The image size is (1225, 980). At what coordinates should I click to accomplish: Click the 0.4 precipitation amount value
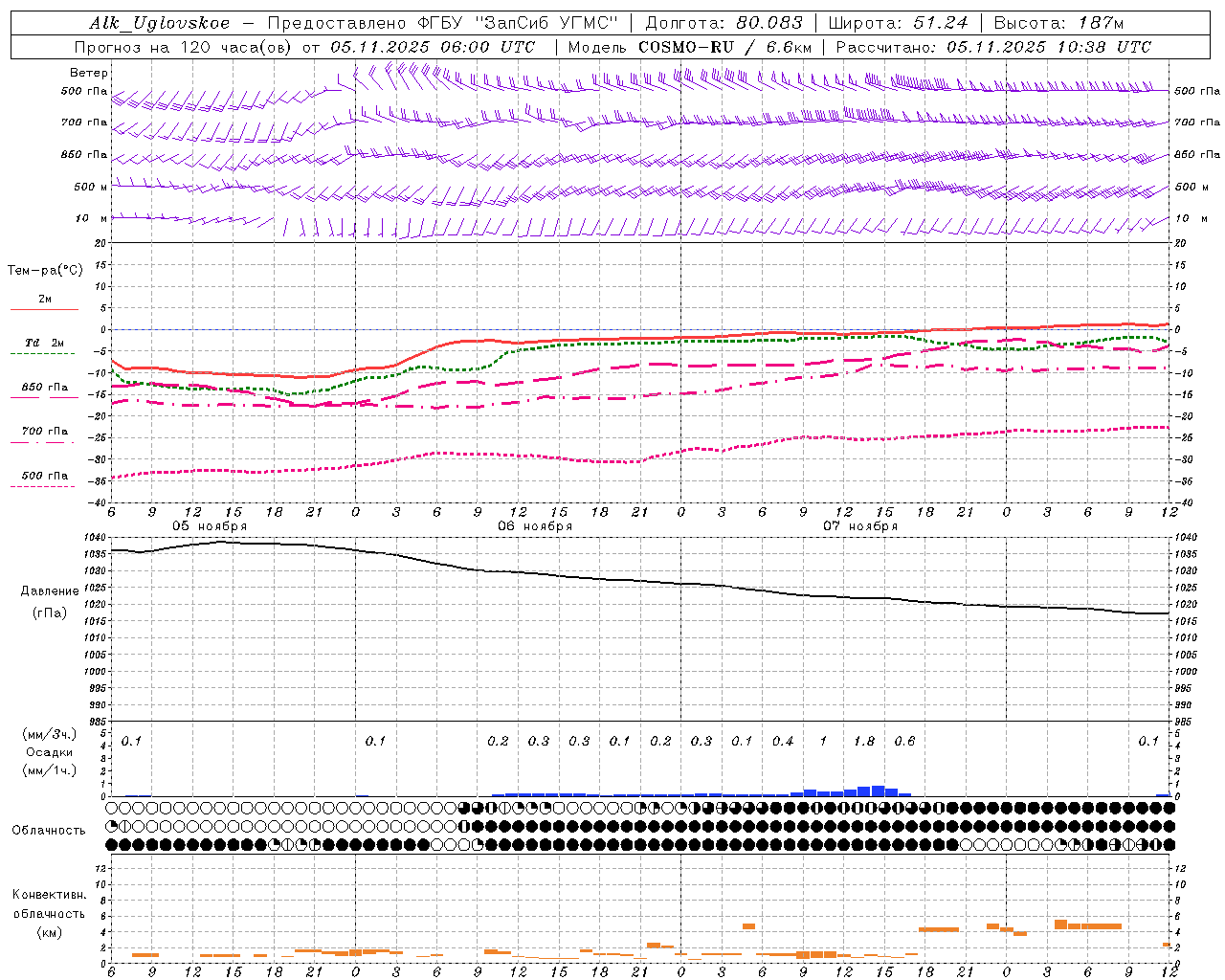coord(782,741)
